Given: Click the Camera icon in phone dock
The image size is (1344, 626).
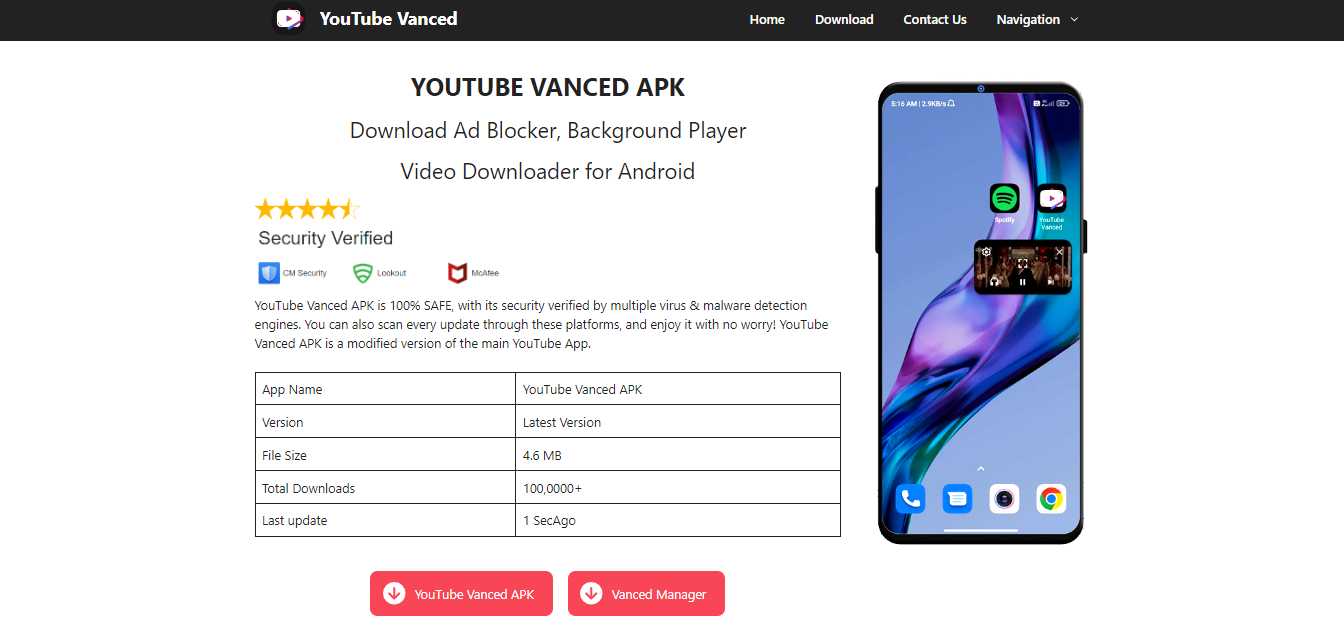Looking at the screenshot, I should (1004, 498).
